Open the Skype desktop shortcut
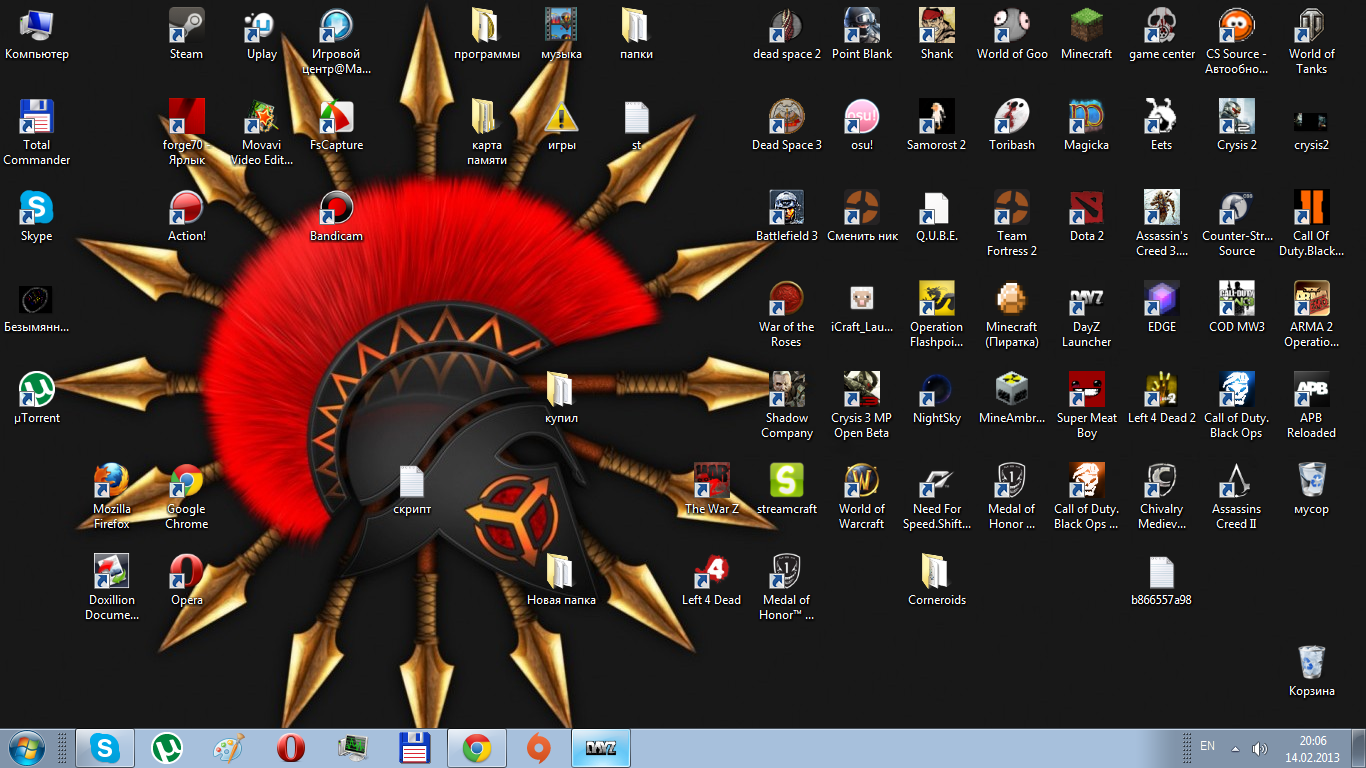The width and height of the screenshot is (1366, 768). tap(37, 217)
